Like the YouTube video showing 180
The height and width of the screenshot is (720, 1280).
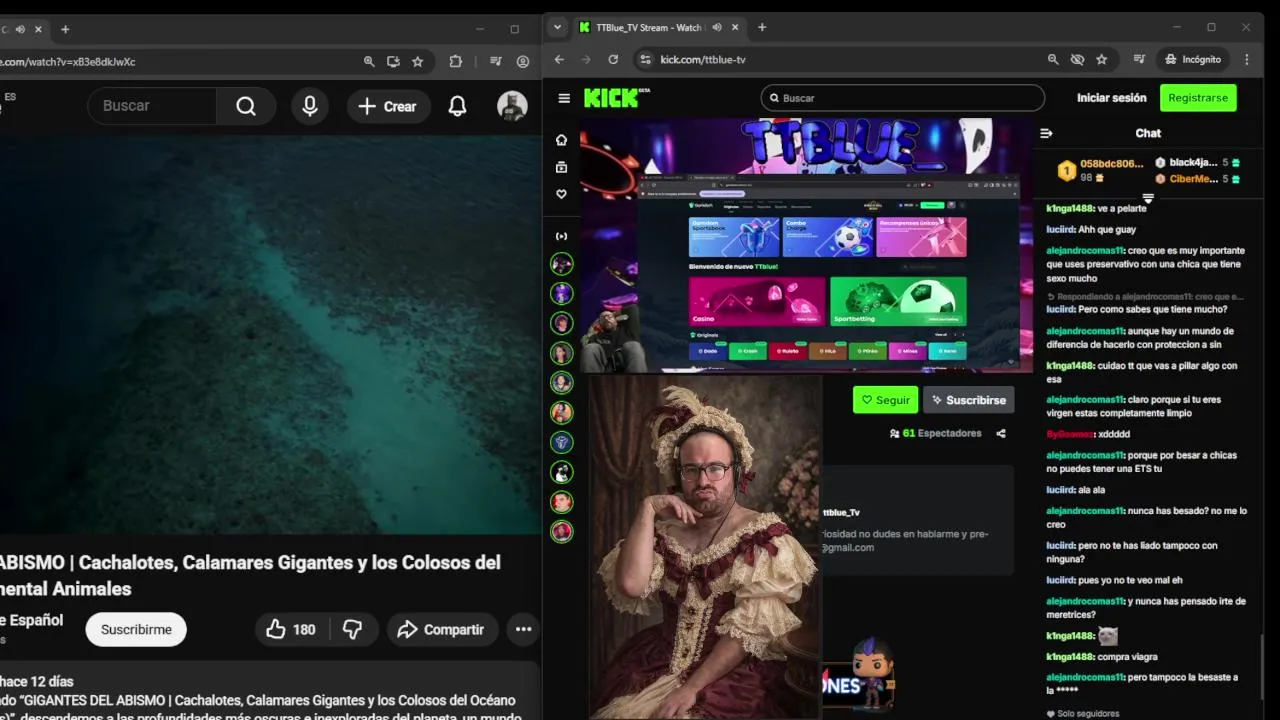(x=291, y=629)
